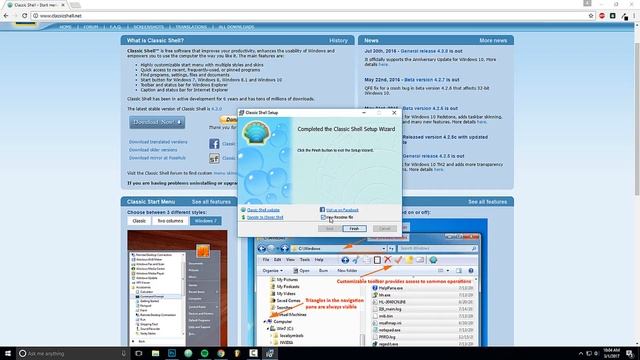Screen dimensions: 640x360
Task: Open Visit us on Facebook link in setup
Action: (342, 210)
